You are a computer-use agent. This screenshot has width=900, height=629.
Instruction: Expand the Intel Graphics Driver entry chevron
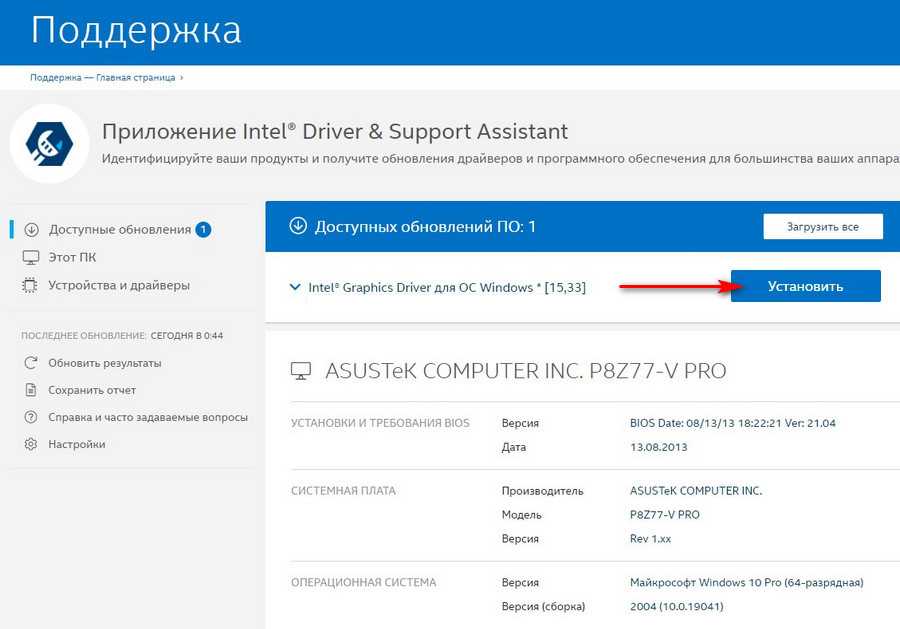(295, 287)
